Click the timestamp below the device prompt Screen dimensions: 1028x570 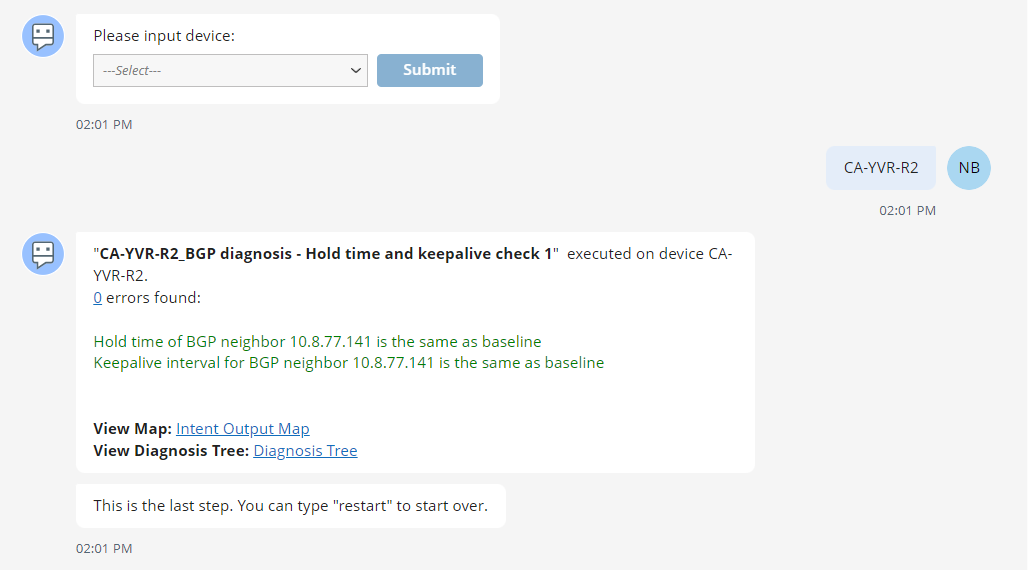click(x=104, y=125)
